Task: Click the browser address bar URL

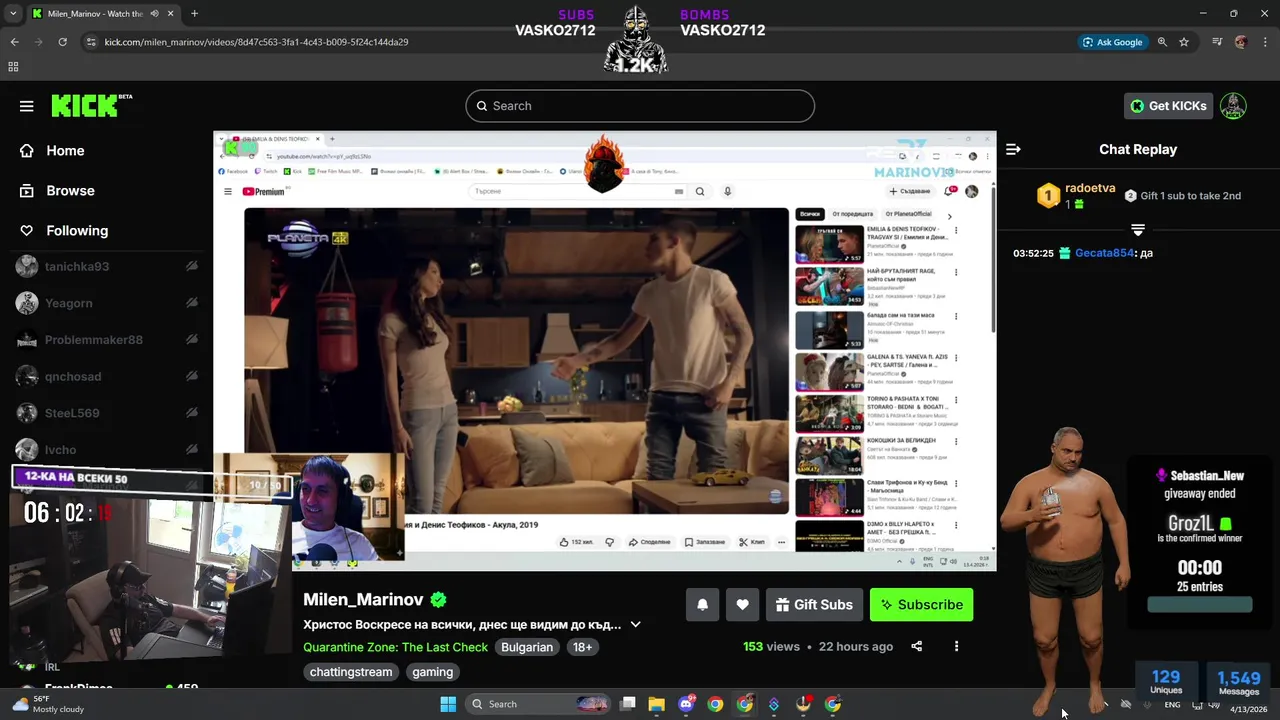Action: coord(256,42)
